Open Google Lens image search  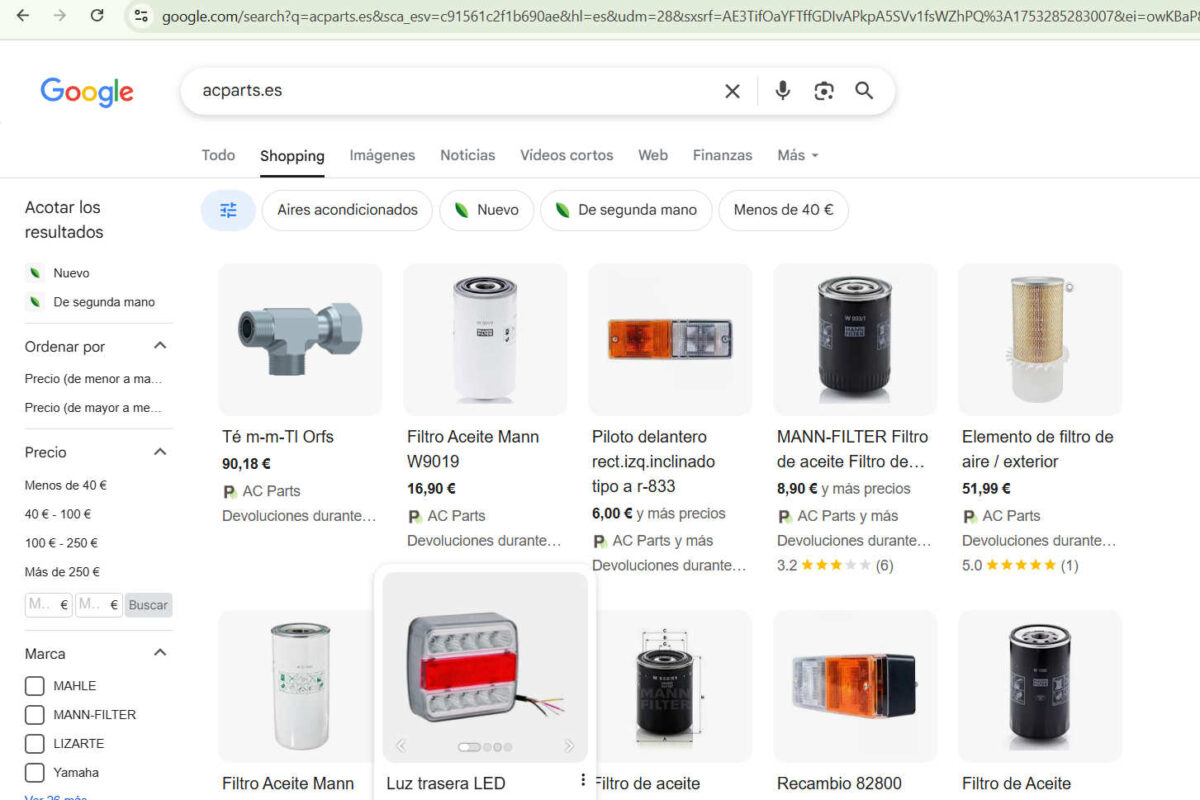(823, 91)
